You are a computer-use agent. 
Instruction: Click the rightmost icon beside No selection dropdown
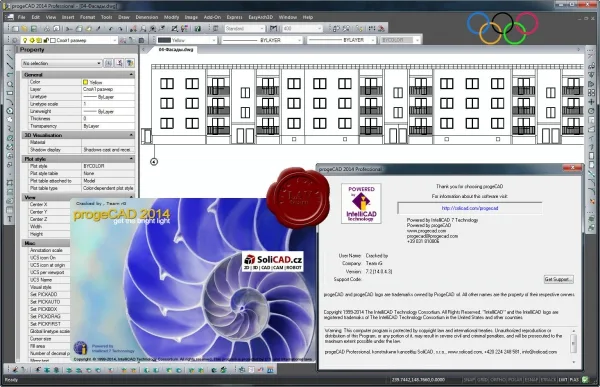130,63
